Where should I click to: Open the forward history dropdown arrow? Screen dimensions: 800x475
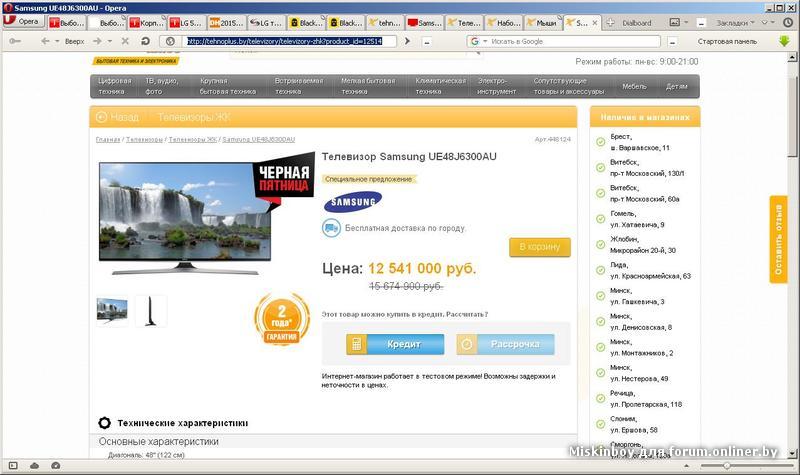coord(109,41)
